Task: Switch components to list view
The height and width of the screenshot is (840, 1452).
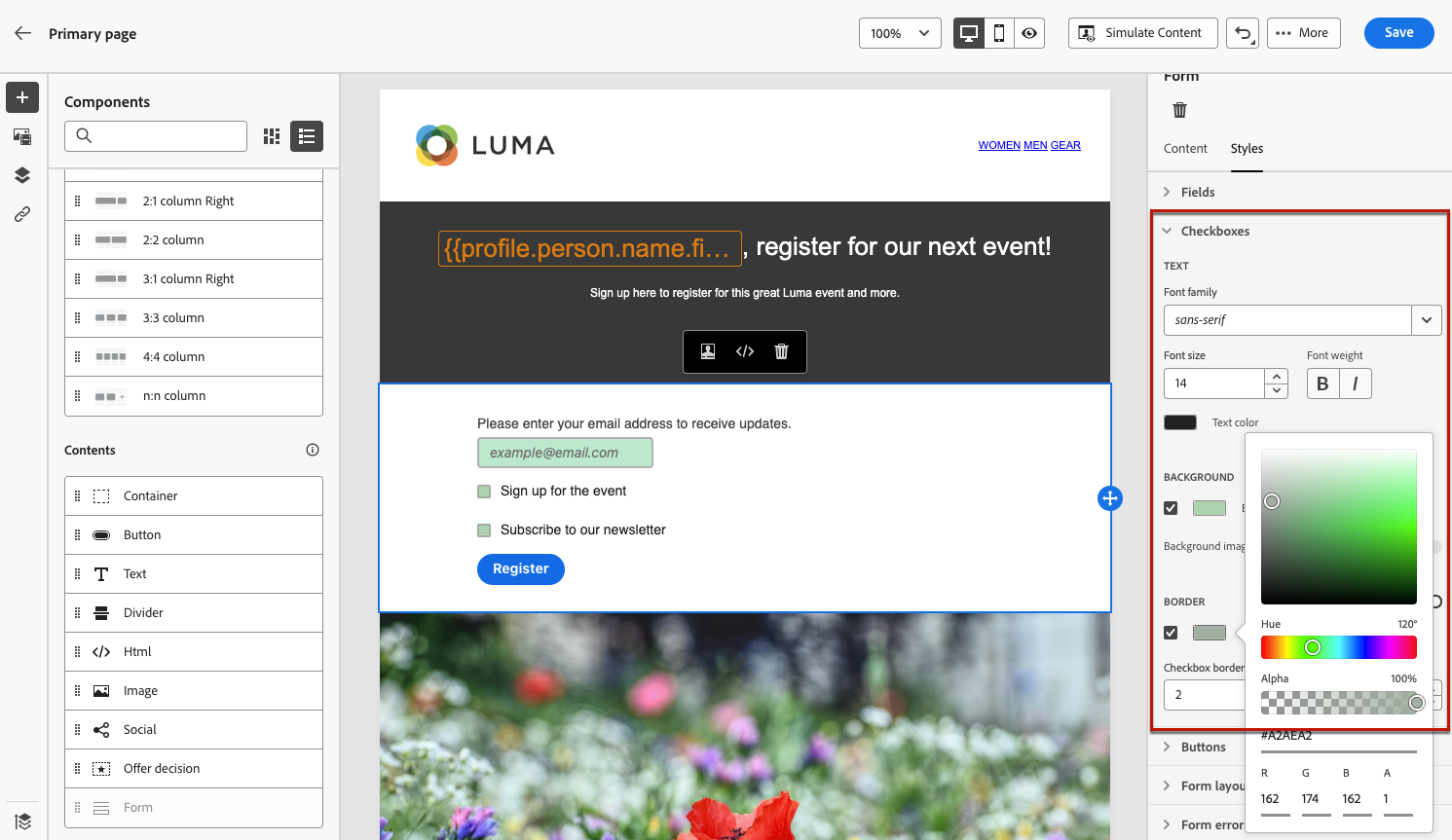Action: pyautogui.click(x=307, y=136)
